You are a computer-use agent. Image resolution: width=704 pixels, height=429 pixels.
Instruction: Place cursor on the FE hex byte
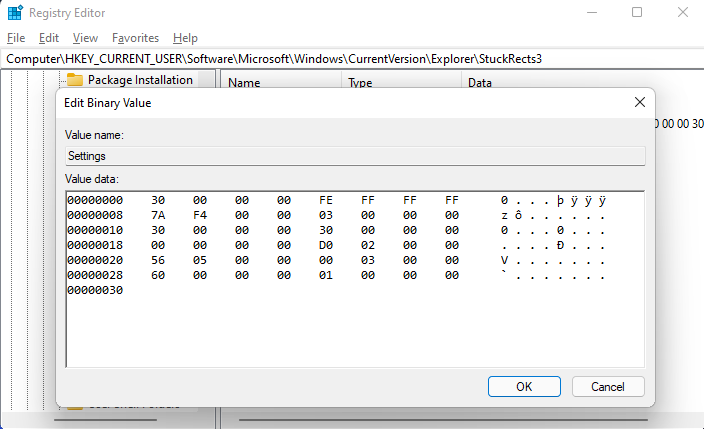(326, 200)
